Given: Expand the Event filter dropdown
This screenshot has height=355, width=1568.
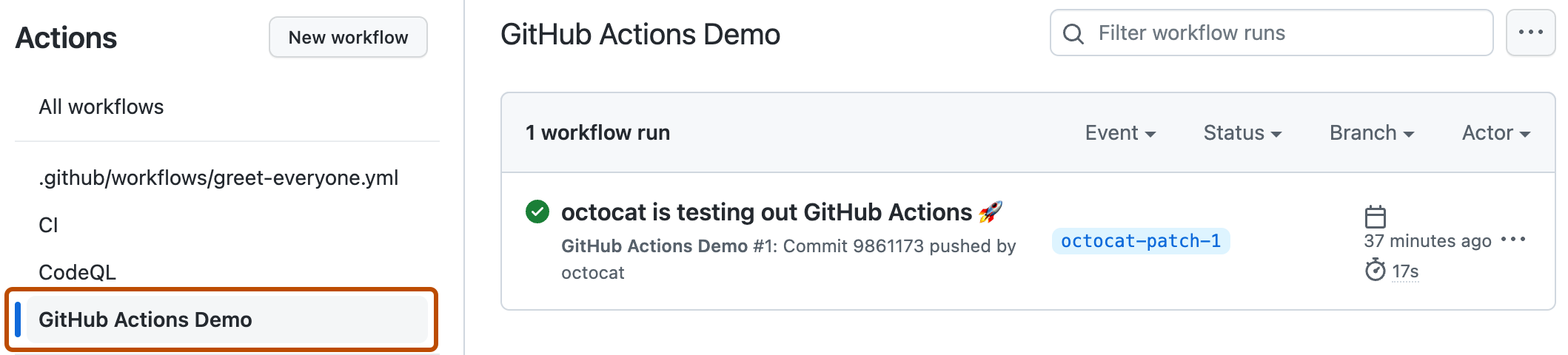Looking at the screenshot, I should point(1120,133).
